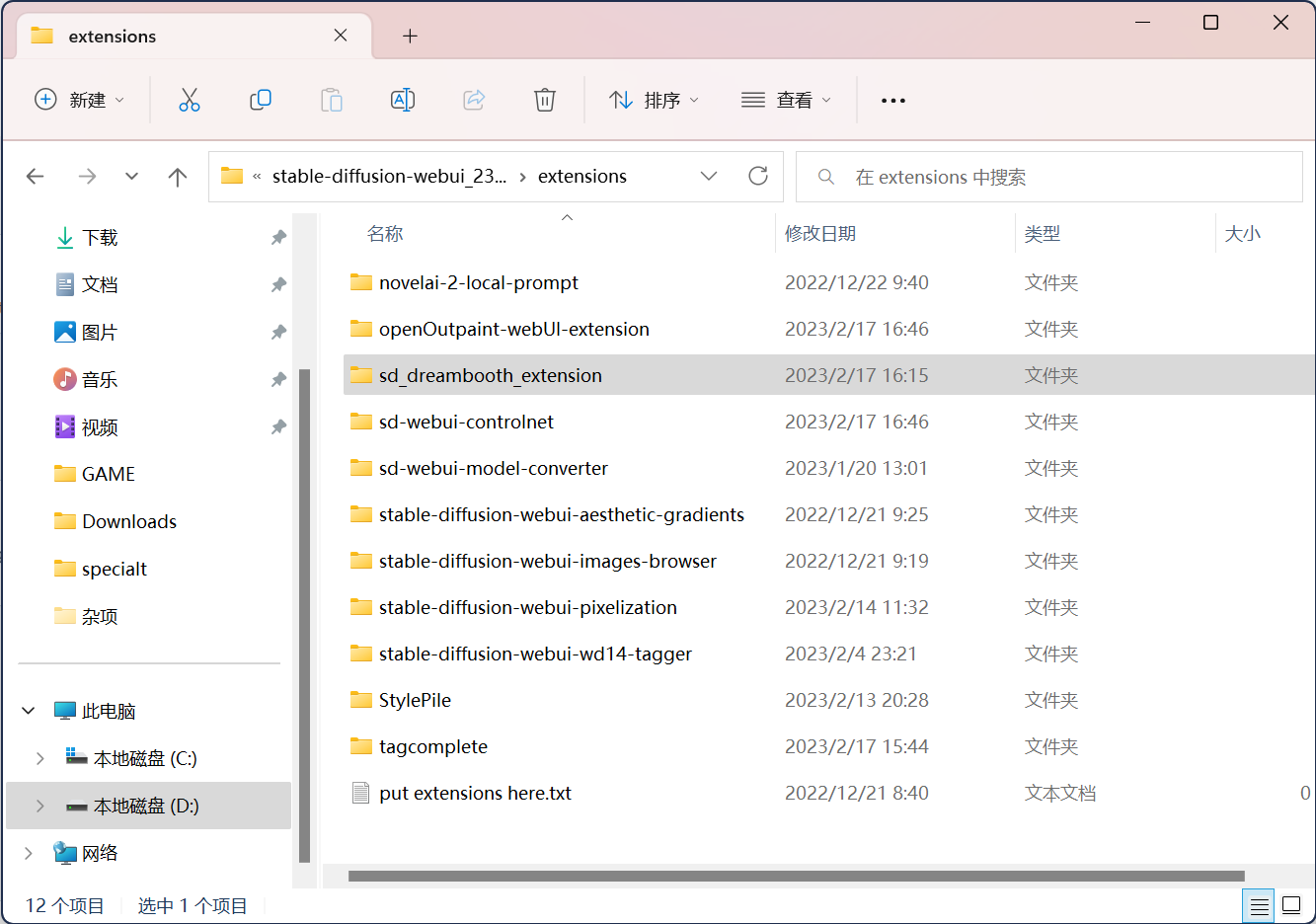The height and width of the screenshot is (924, 1316).
Task: Unpin 下载 using its pin icon
Action: 278,237
